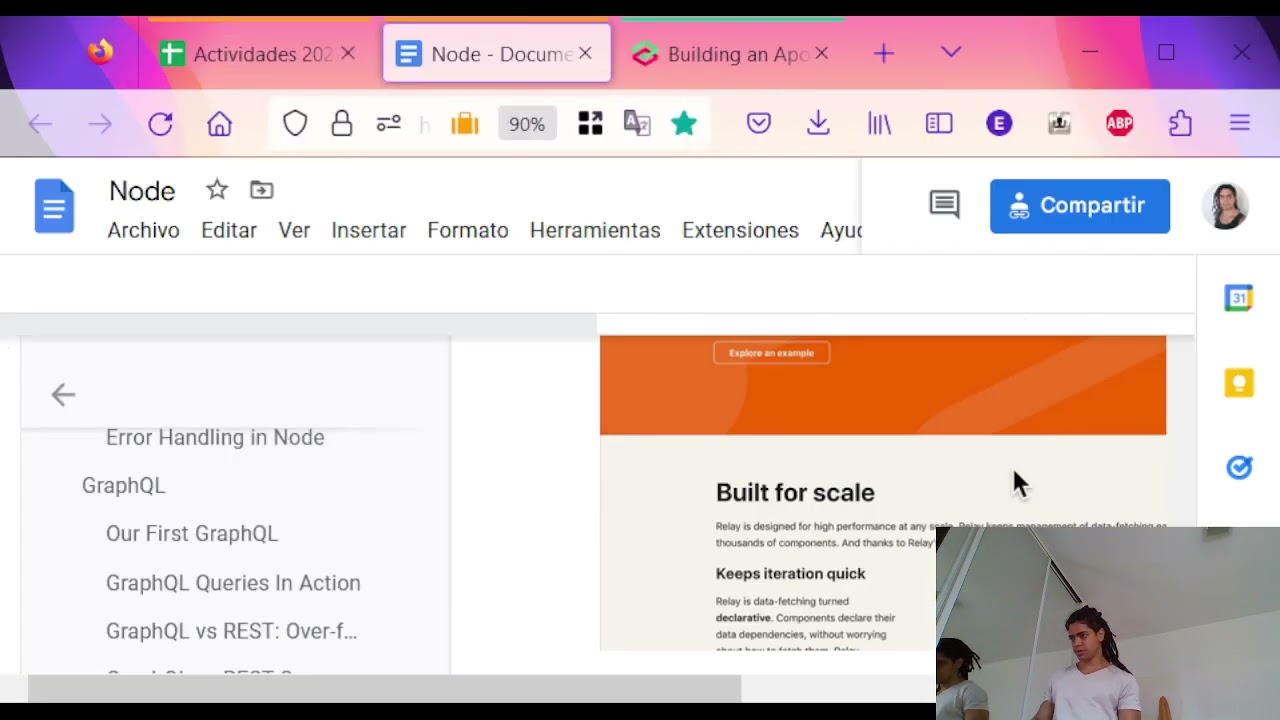Viewport: 1280px width, 720px height.
Task: Switch to the Actividades spreadsheet tab
Action: coord(261,54)
